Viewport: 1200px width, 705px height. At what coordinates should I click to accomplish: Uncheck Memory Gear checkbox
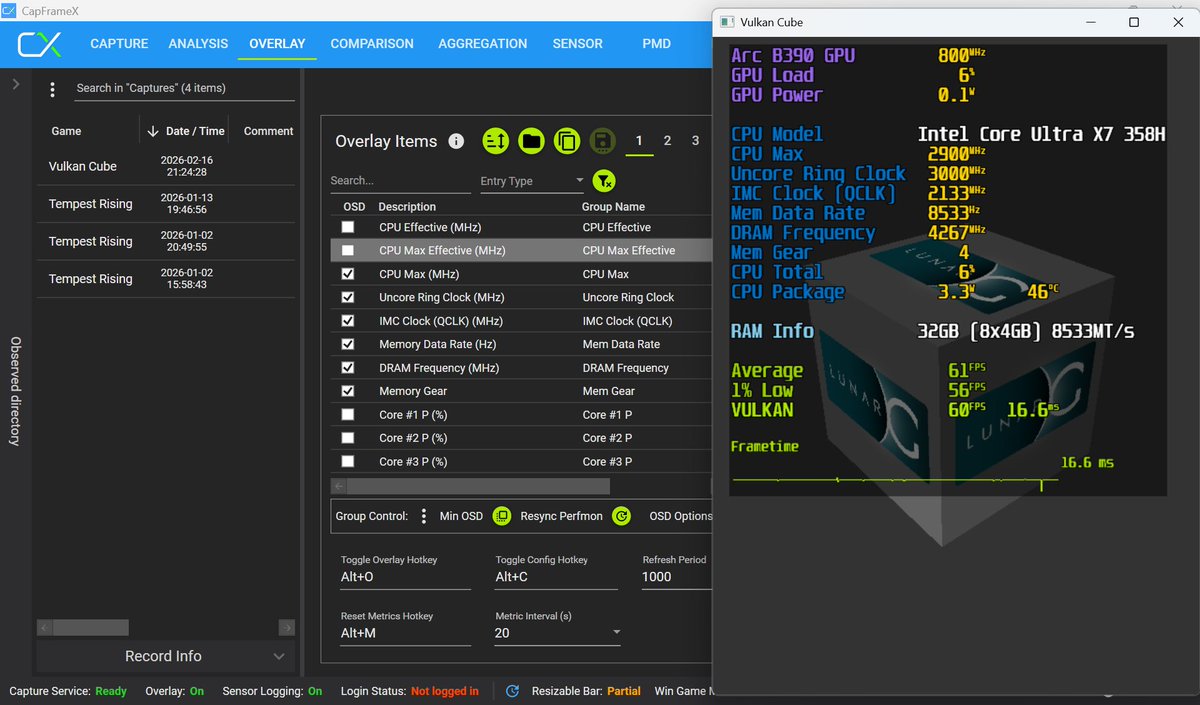pos(348,391)
